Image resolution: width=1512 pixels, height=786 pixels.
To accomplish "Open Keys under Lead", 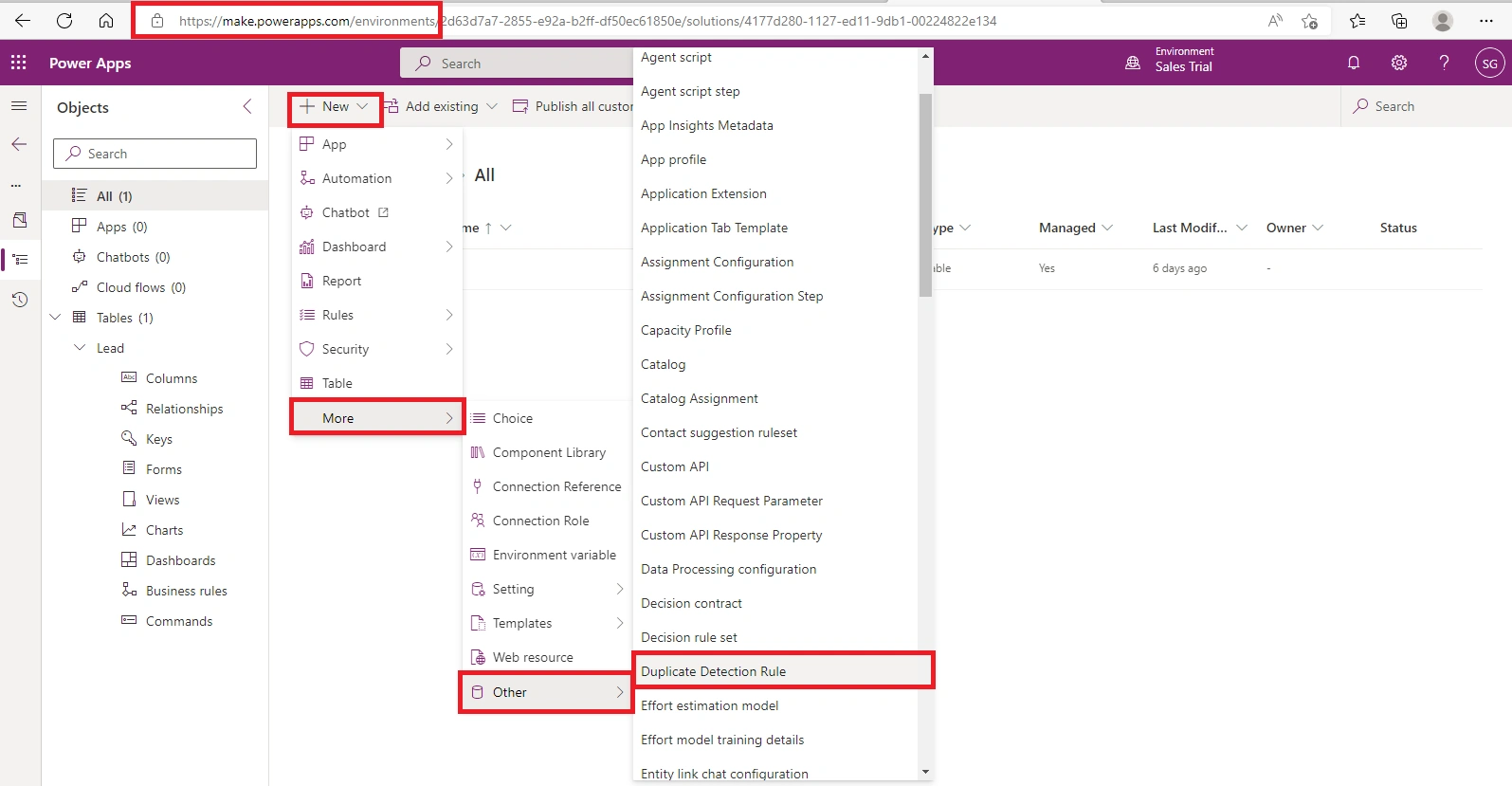I will pyautogui.click(x=159, y=439).
